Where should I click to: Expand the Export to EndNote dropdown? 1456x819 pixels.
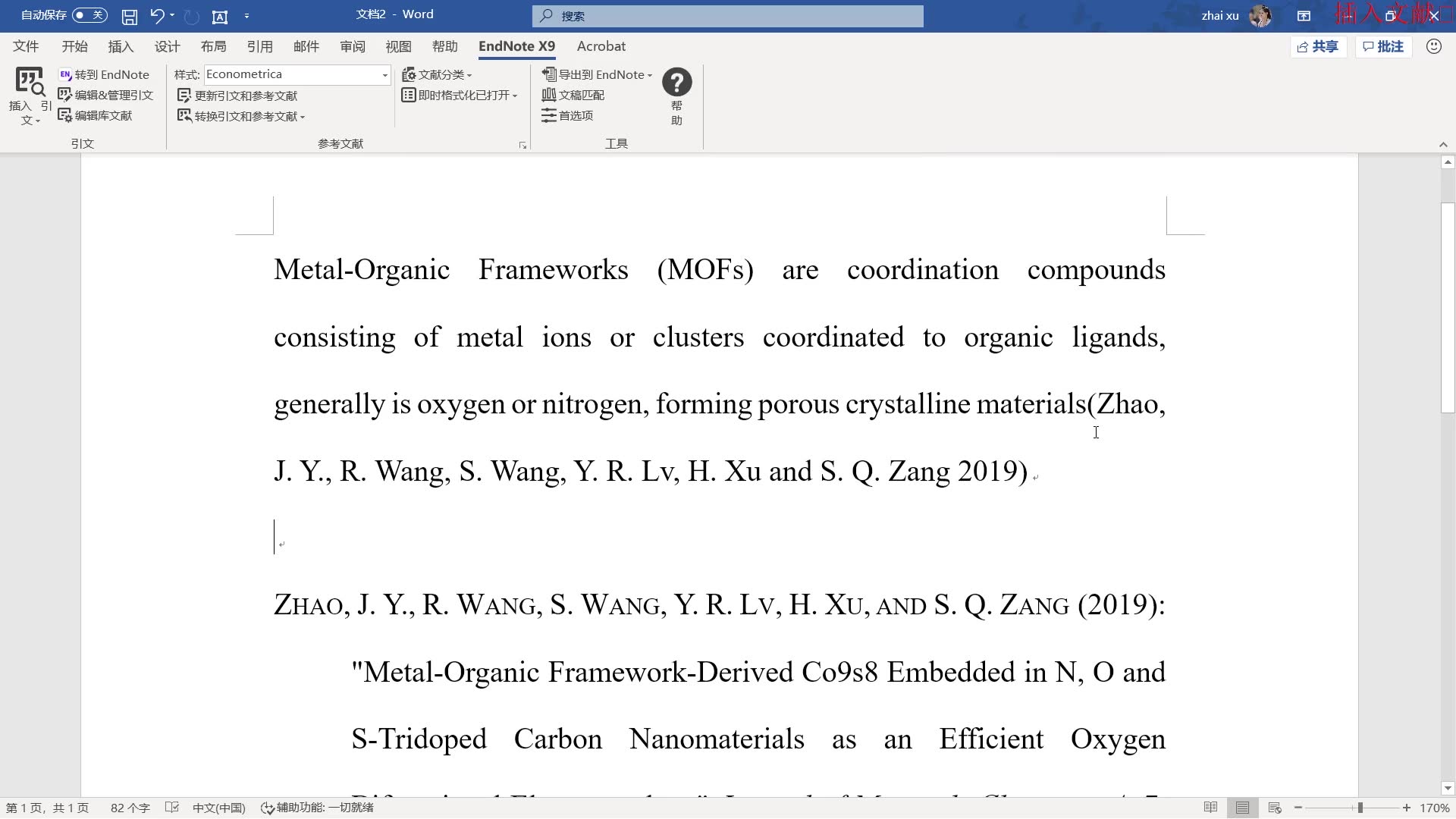[650, 75]
